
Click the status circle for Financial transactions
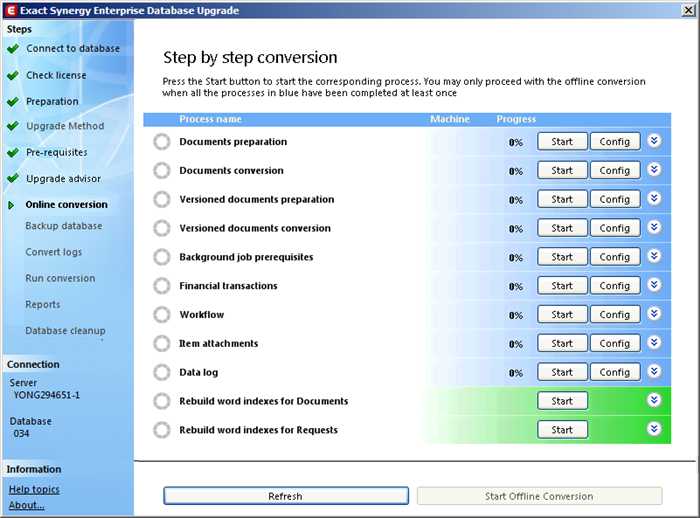pos(162,286)
